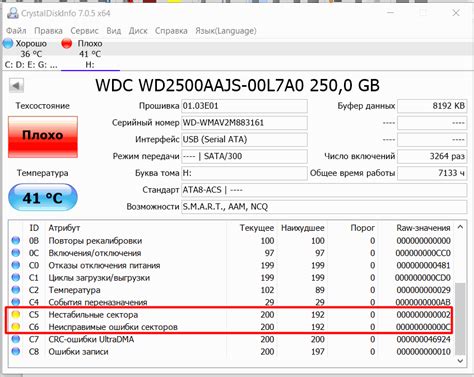Open the Правка menu
Viewport: 474px width, 377px height.
tap(48, 31)
